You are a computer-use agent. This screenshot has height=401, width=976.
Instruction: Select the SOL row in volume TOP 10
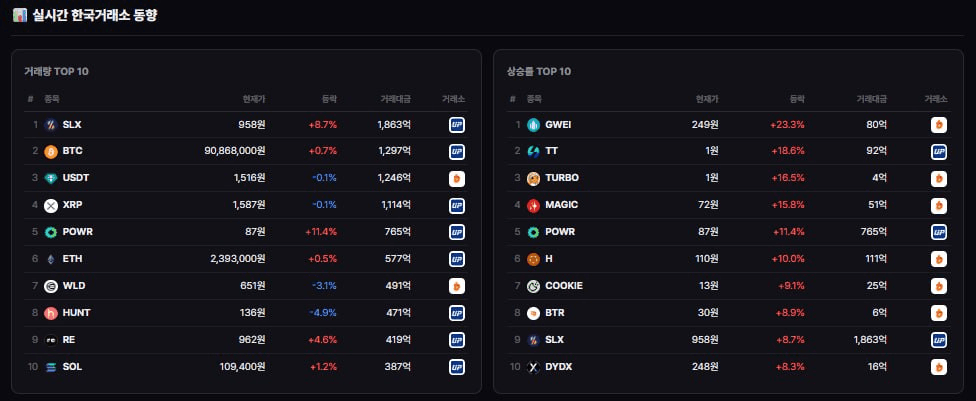[246, 367]
